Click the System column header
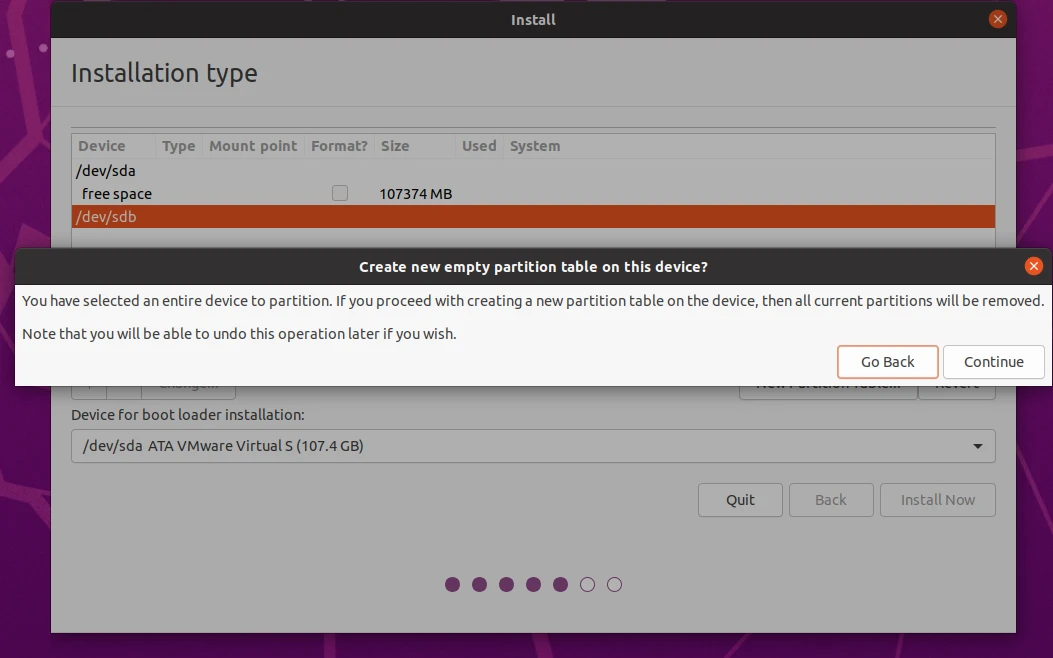1053x658 pixels. tap(535, 146)
